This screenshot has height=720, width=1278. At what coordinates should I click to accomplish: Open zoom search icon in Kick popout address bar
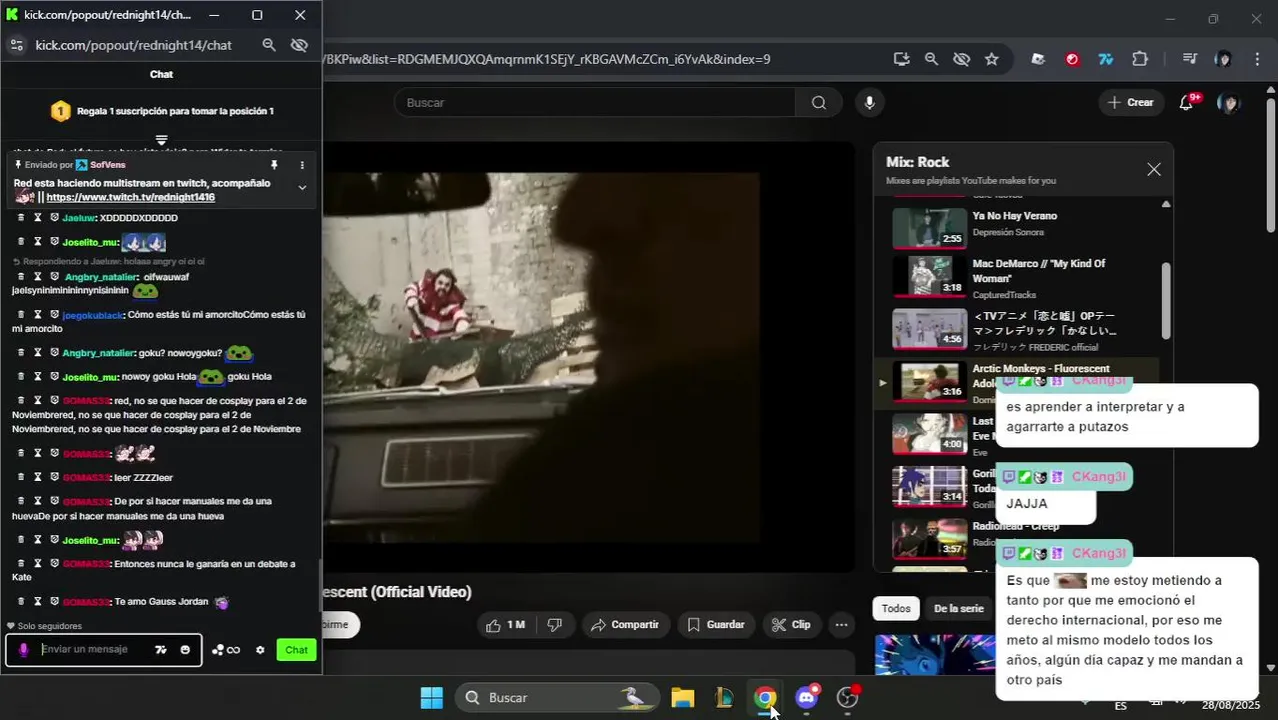coord(269,45)
